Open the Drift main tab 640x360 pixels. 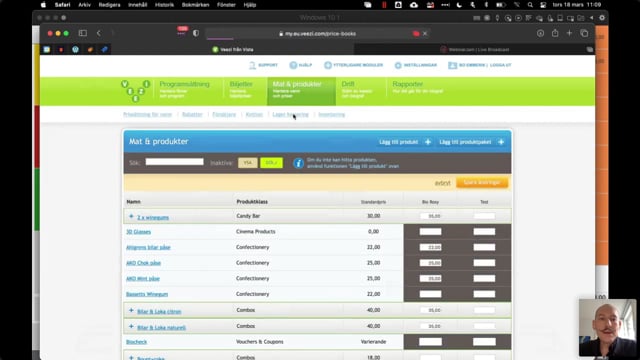click(357, 89)
